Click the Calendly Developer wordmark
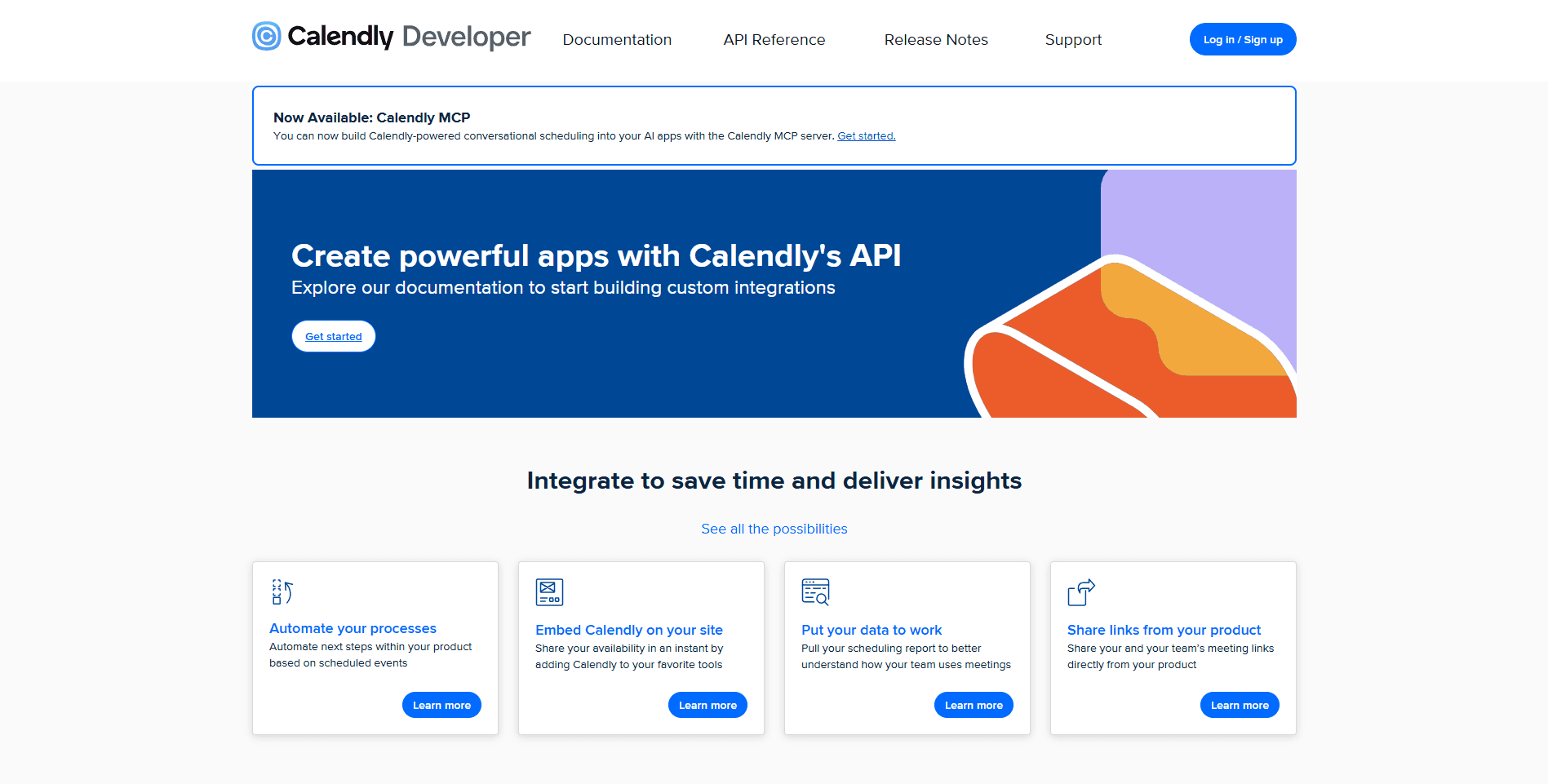 (x=409, y=37)
